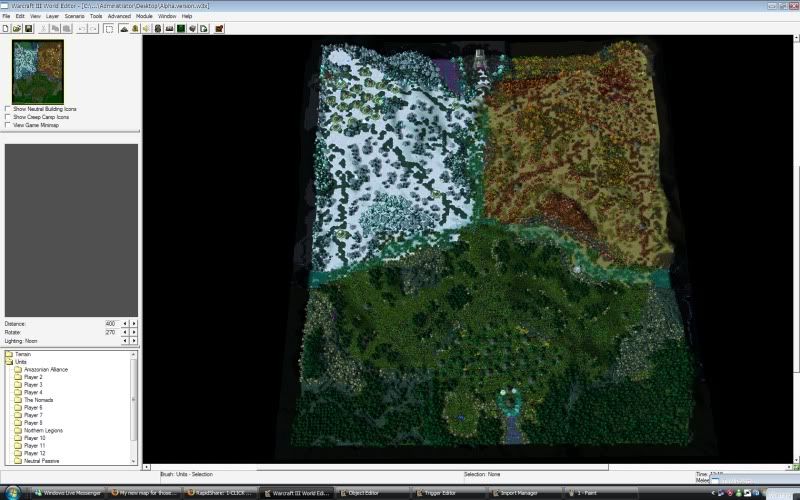This screenshot has height=500, width=800.
Task: Open the Tools menu
Action: coord(96,16)
